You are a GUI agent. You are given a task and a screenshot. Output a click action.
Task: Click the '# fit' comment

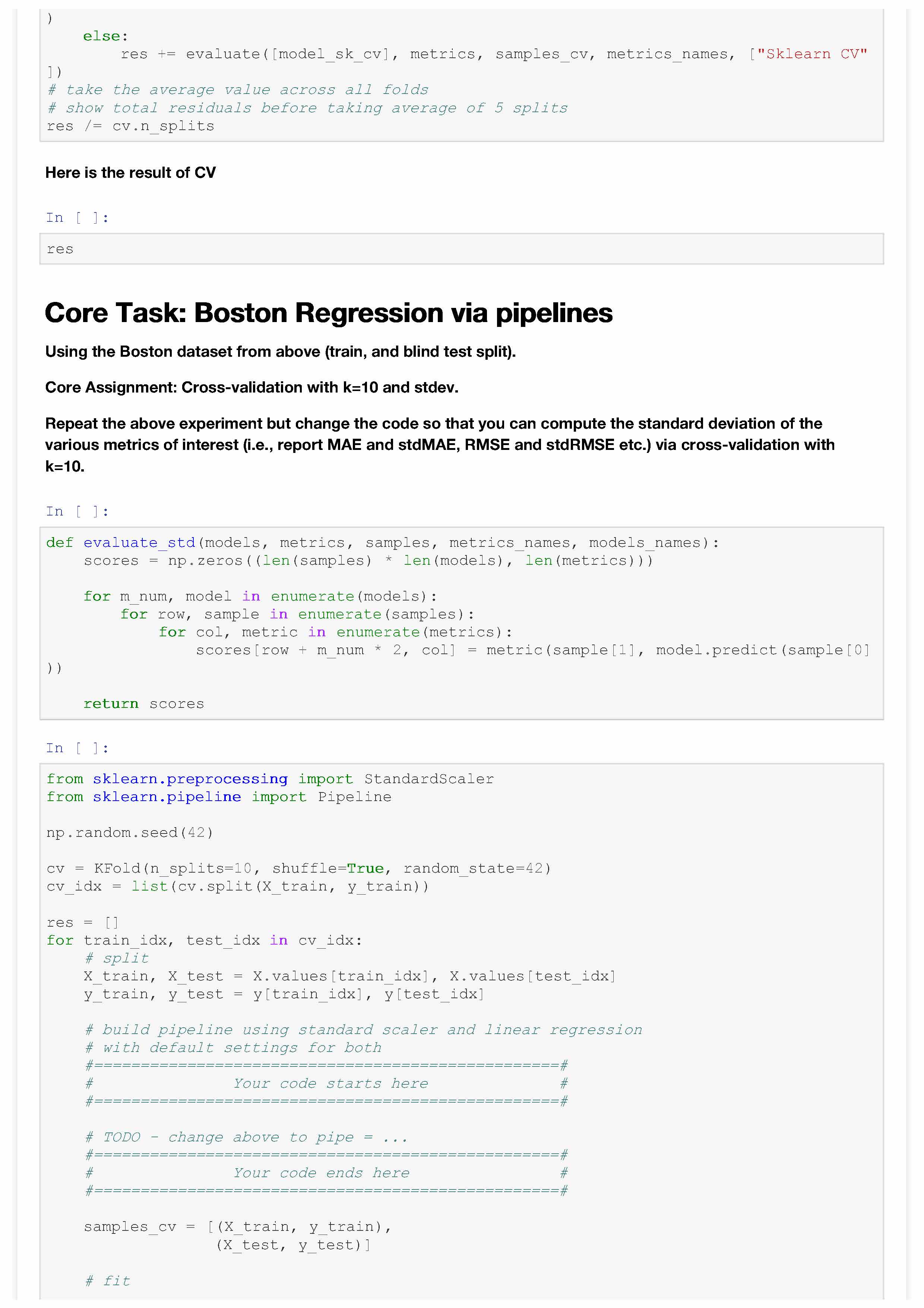107,1281
